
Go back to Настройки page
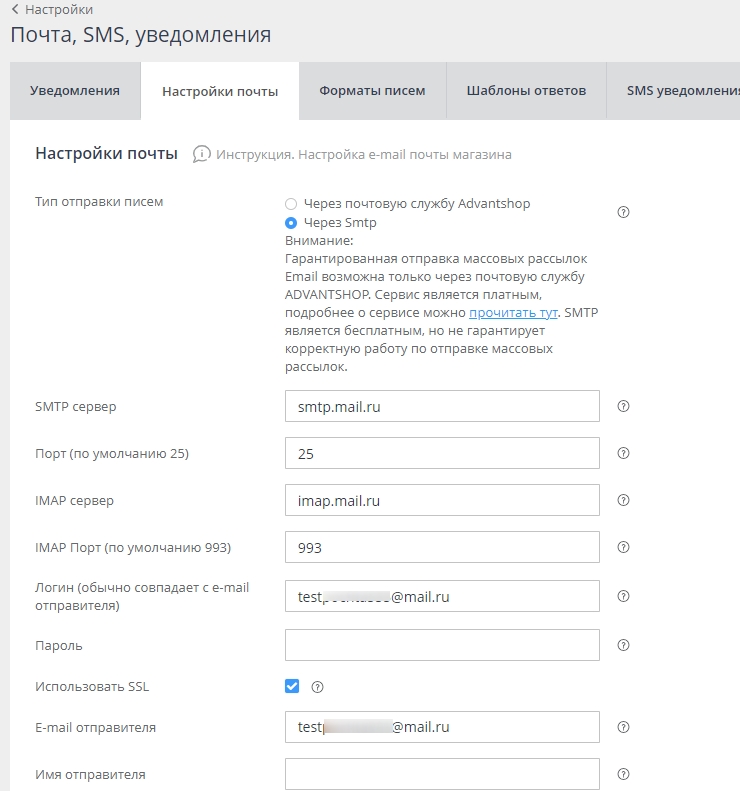pyautogui.click(x=58, y=10)
